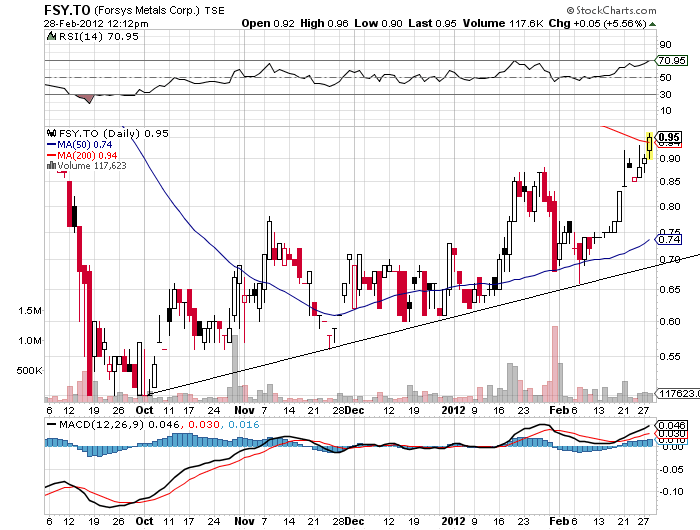Click the 2012 label on price chart axis
Image resolution: width=700 pixels, height=530 pixels.
click(453, 410)
